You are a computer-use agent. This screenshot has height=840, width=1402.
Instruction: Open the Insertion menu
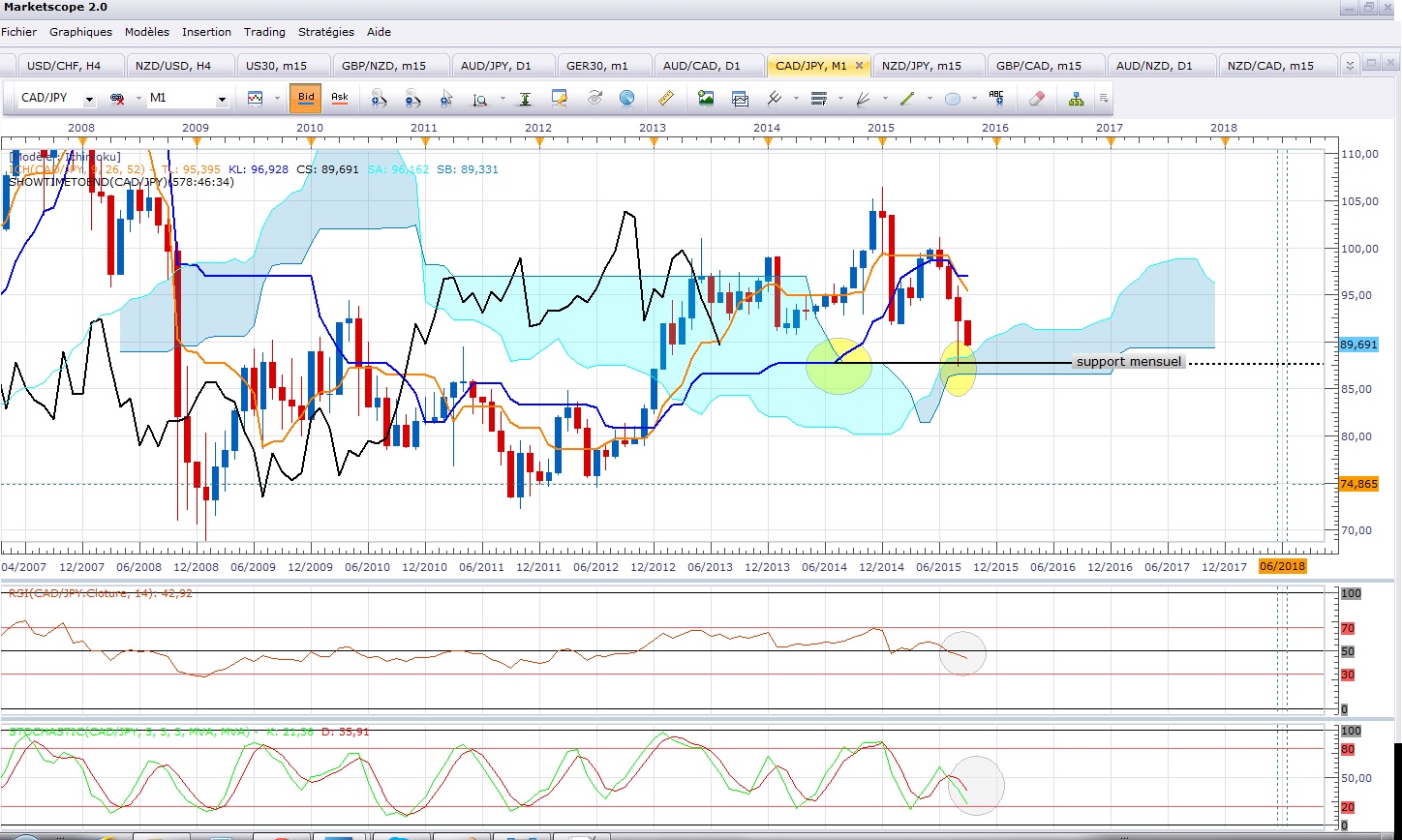(x=206, y=32)
